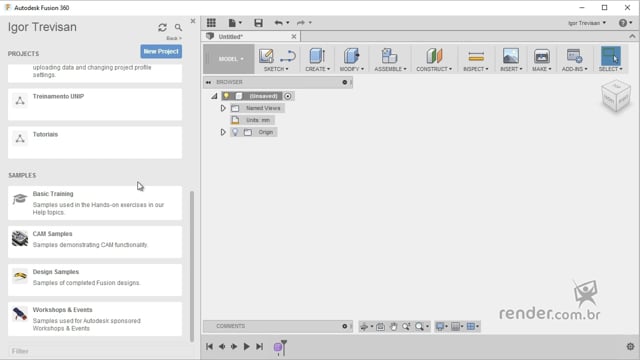Image resolution: width=640 pixels, height=360 pixels.
Task: Refresh the data panel
Action: (162, 27)
